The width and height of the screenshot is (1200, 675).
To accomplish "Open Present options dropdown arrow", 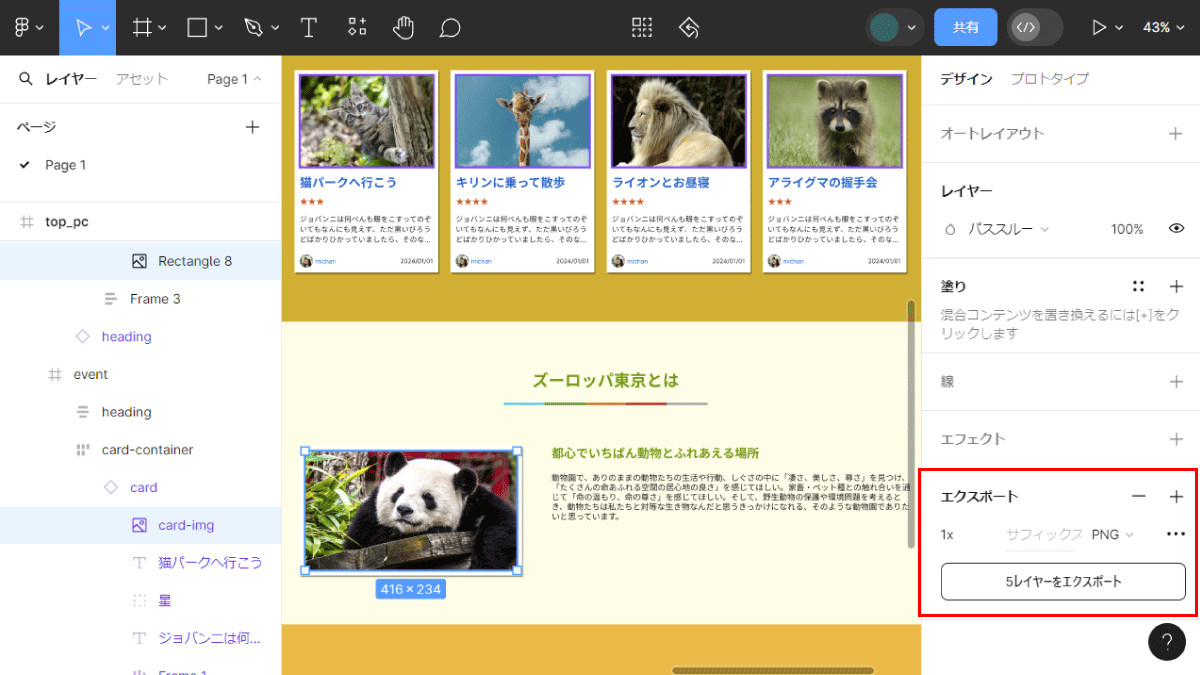I will [x=1120, y=28].
